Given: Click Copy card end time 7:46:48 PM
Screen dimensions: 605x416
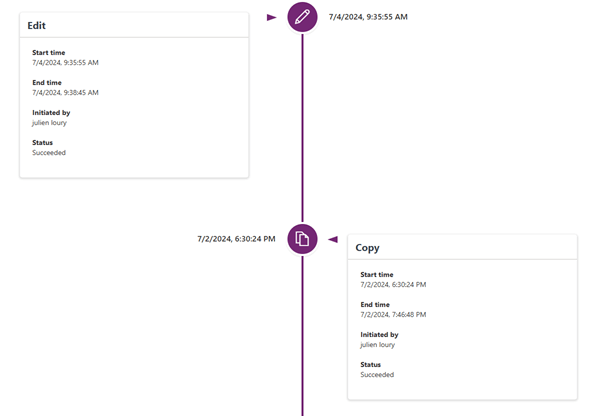Looking at the screenshot, I should point(393,315).
